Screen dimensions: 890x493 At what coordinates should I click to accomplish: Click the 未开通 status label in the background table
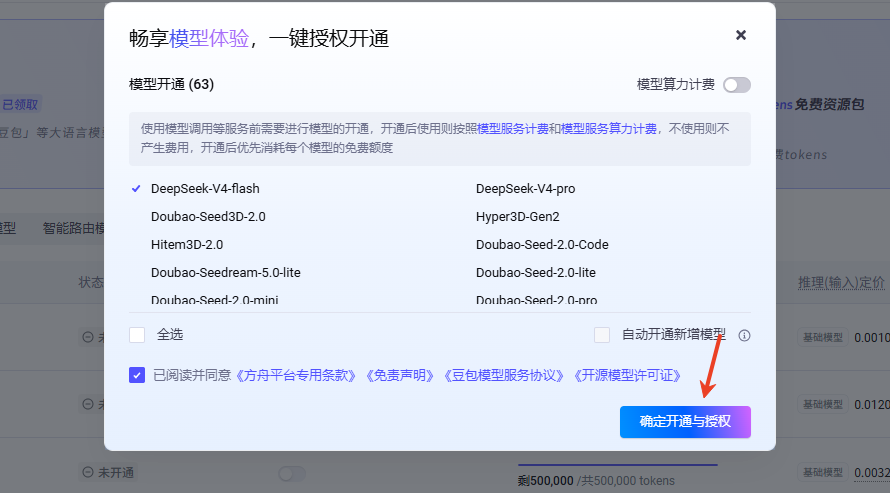point(108,473)
